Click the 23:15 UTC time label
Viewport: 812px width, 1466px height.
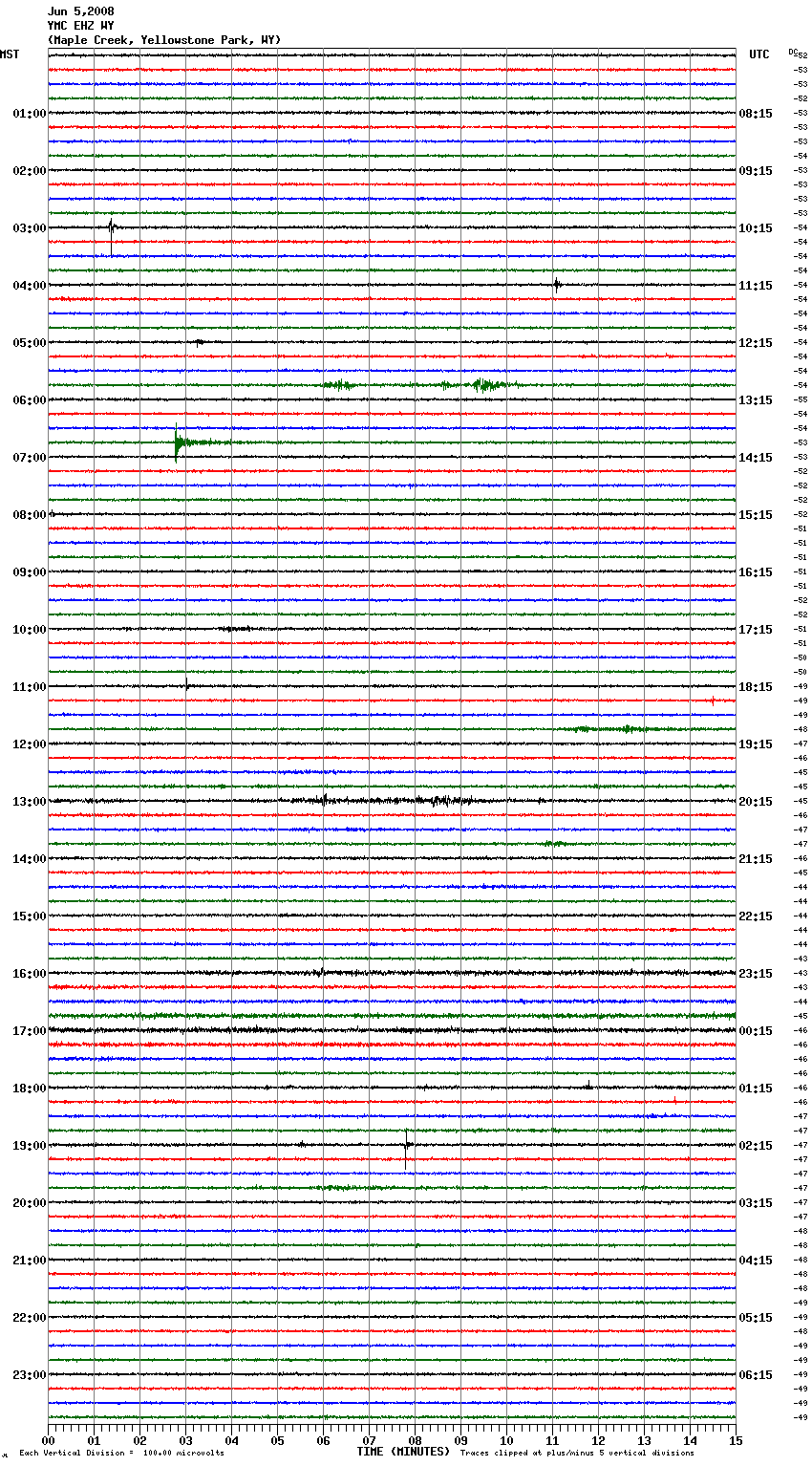pos(756,974)
